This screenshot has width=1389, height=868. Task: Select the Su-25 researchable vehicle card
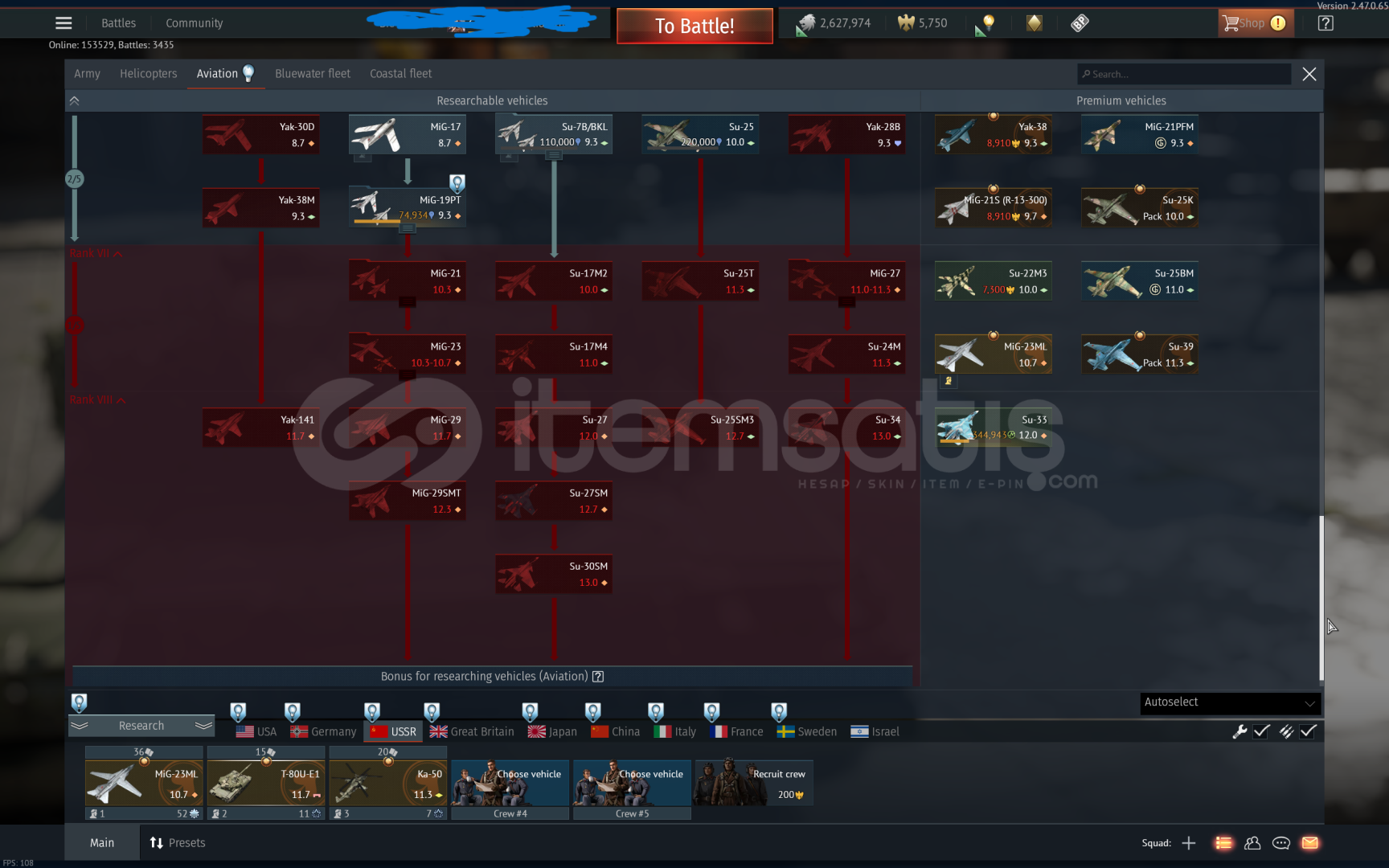[700, 134]
